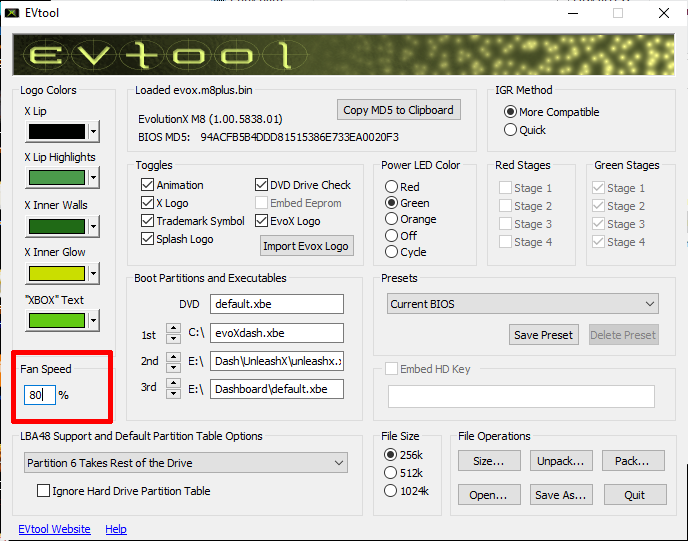
Task: Open the Help link
Action: [116, 529]
